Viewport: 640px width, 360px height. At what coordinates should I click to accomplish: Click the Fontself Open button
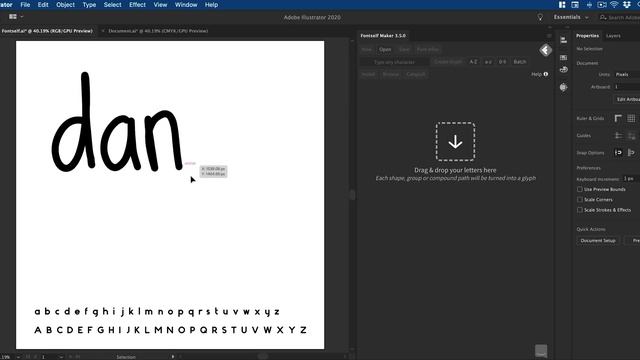point(385,49)
